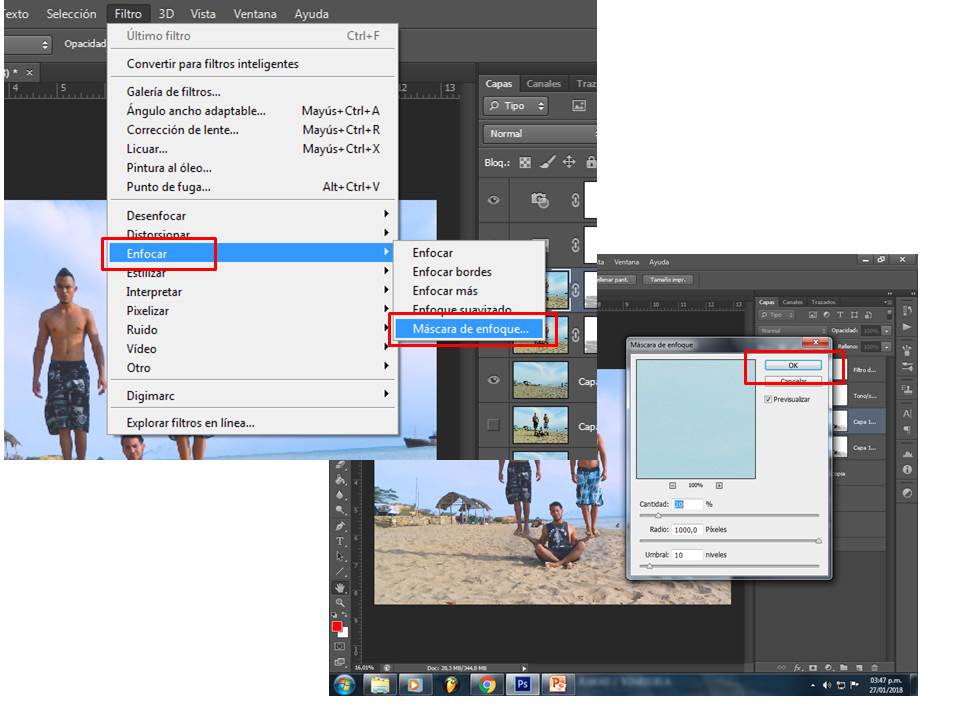Hide the layer with visible eye near Cap
Image resolution: width=960 pixels, height=720 pixels.
click(x=493, y=380)
